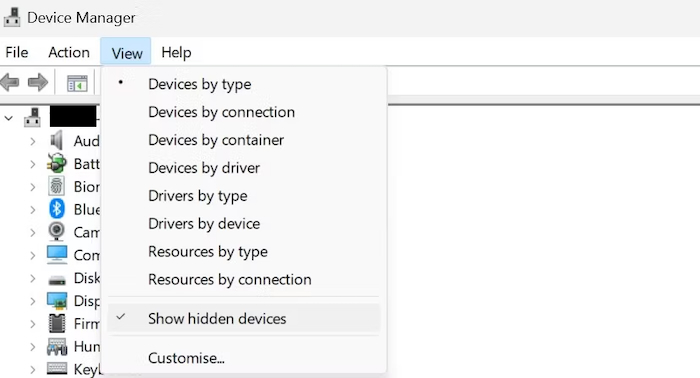The image size is (700, 378).
Task: Open the Customise... dialog entry
Action: [244, 358]
